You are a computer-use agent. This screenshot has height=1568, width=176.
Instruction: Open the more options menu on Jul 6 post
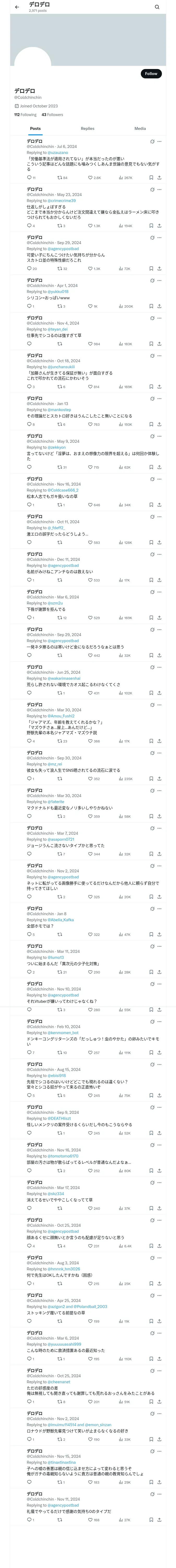(x=160, y=141)
